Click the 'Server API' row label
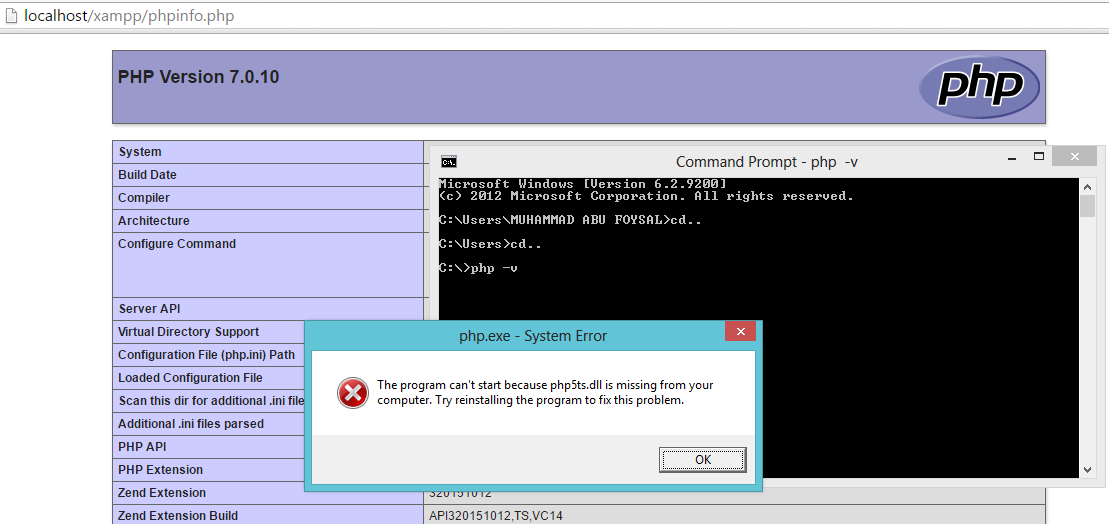 click(x=149, y=309)
